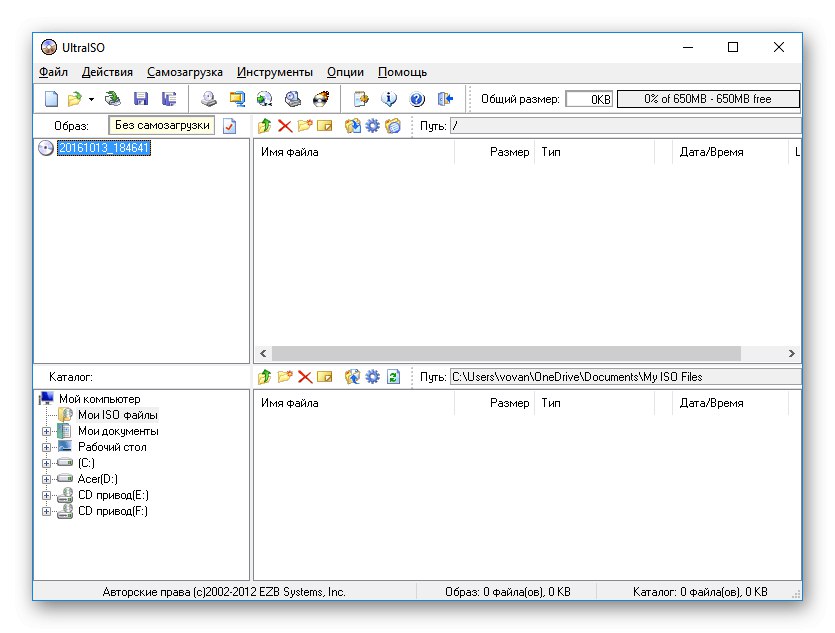
Task: Expand the Open button dropdown arrow
Action: [x=92, y=100]
